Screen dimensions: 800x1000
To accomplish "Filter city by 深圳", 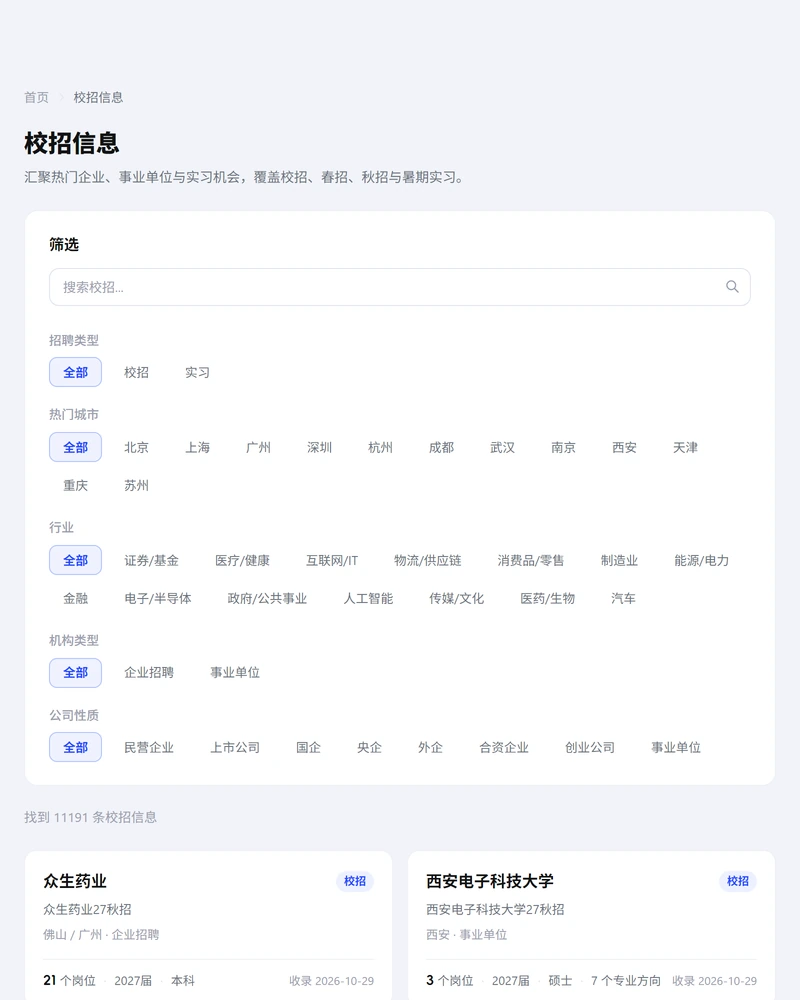I will 319,448.
